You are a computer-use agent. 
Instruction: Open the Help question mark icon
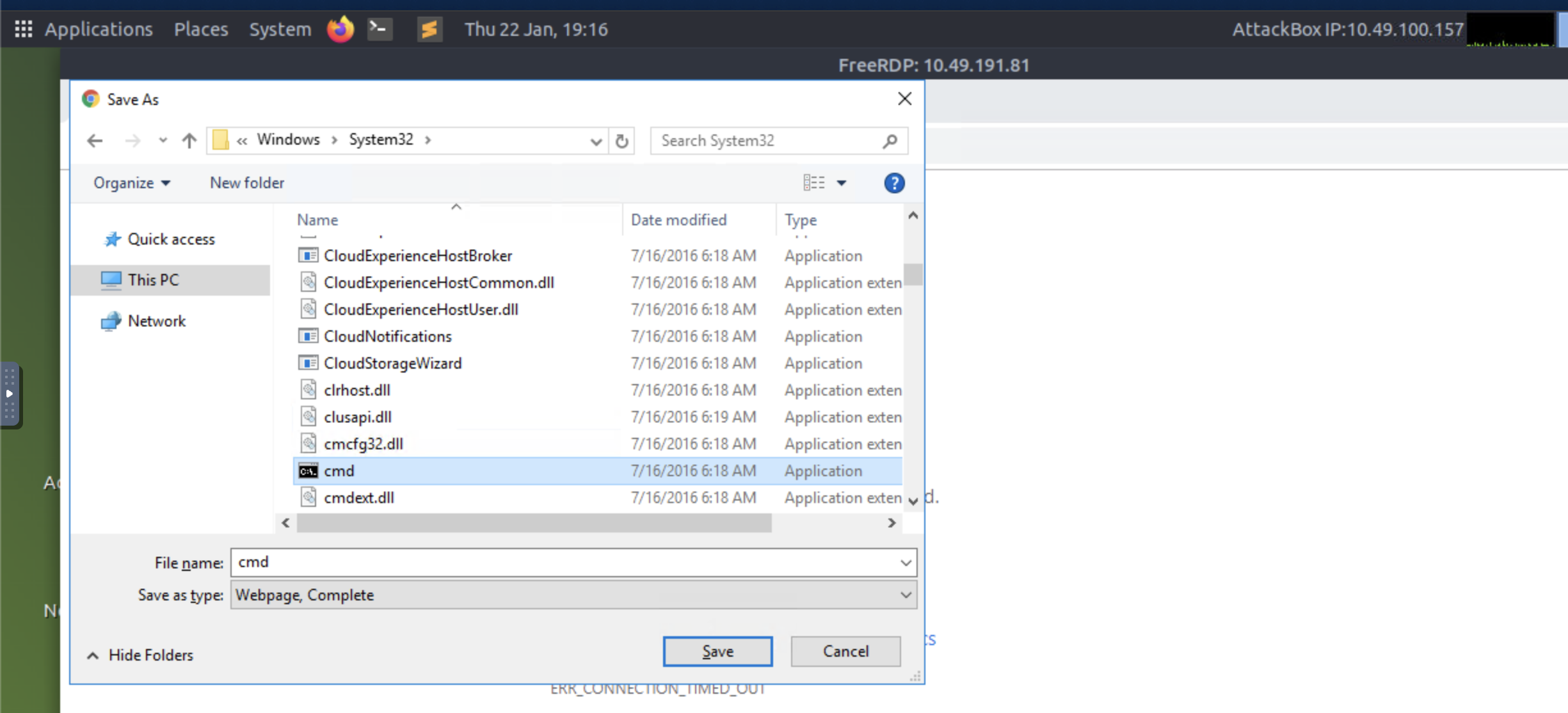[894, 184]
